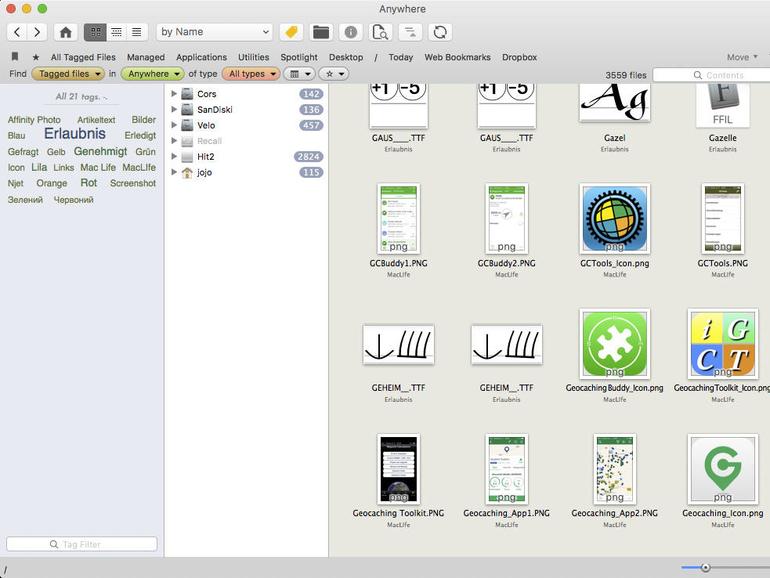Select Geocaching_Icon.png green G pin
Image resolution: width=770 pixels, height=578 pixels.
[723, 469]
